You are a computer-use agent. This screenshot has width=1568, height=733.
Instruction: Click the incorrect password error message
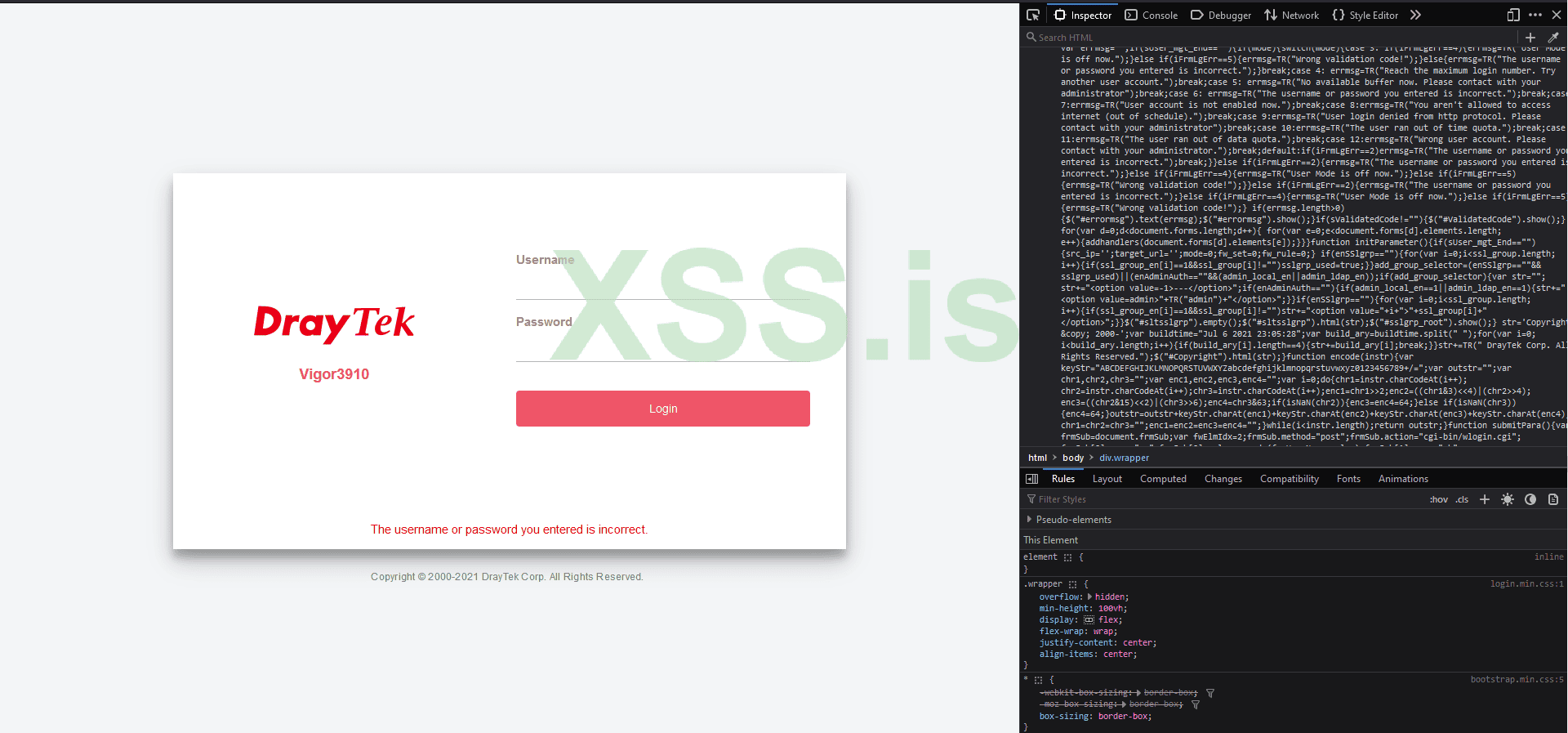510,530
